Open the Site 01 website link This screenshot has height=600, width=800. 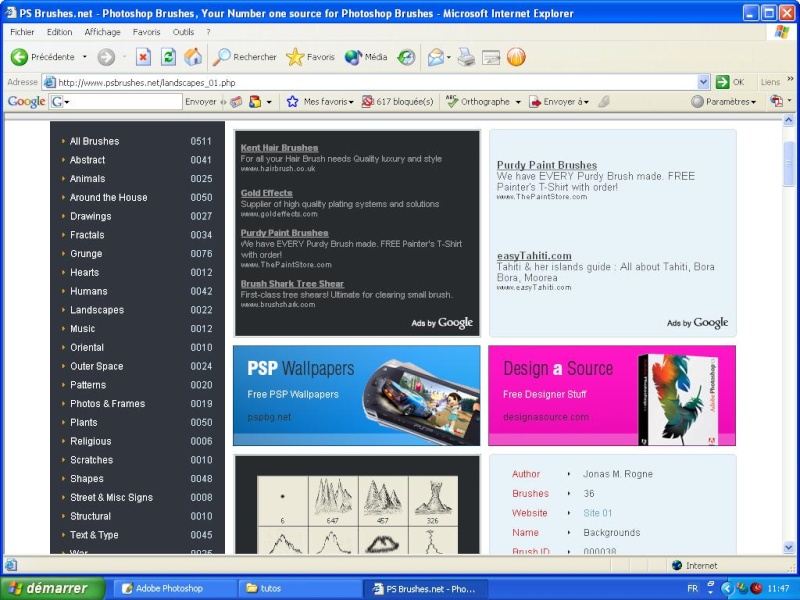click(x=597, y=513)
